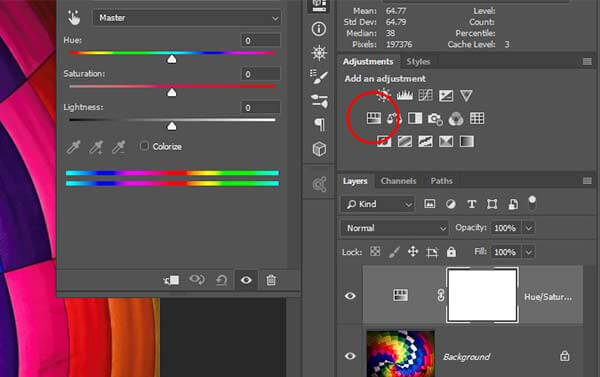
Task: View the previous adjustment state
Action: click(197, 280)
